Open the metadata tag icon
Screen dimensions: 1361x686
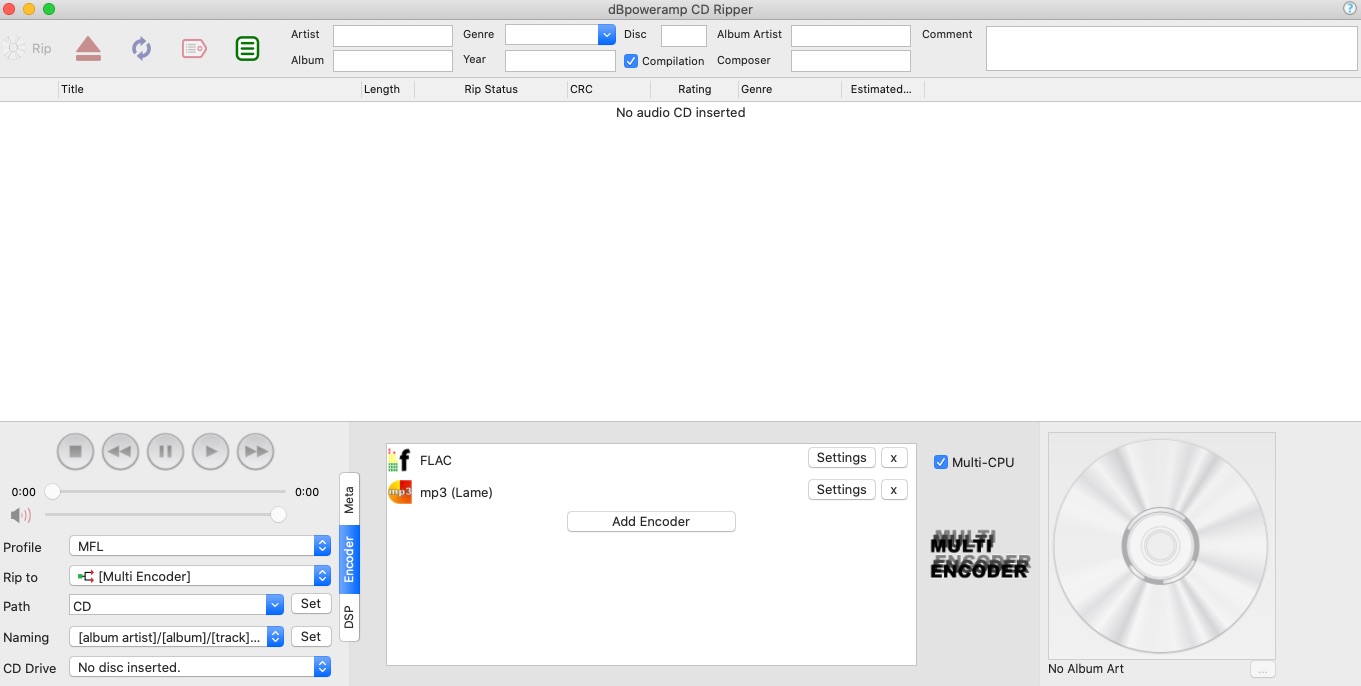(194, 48)
